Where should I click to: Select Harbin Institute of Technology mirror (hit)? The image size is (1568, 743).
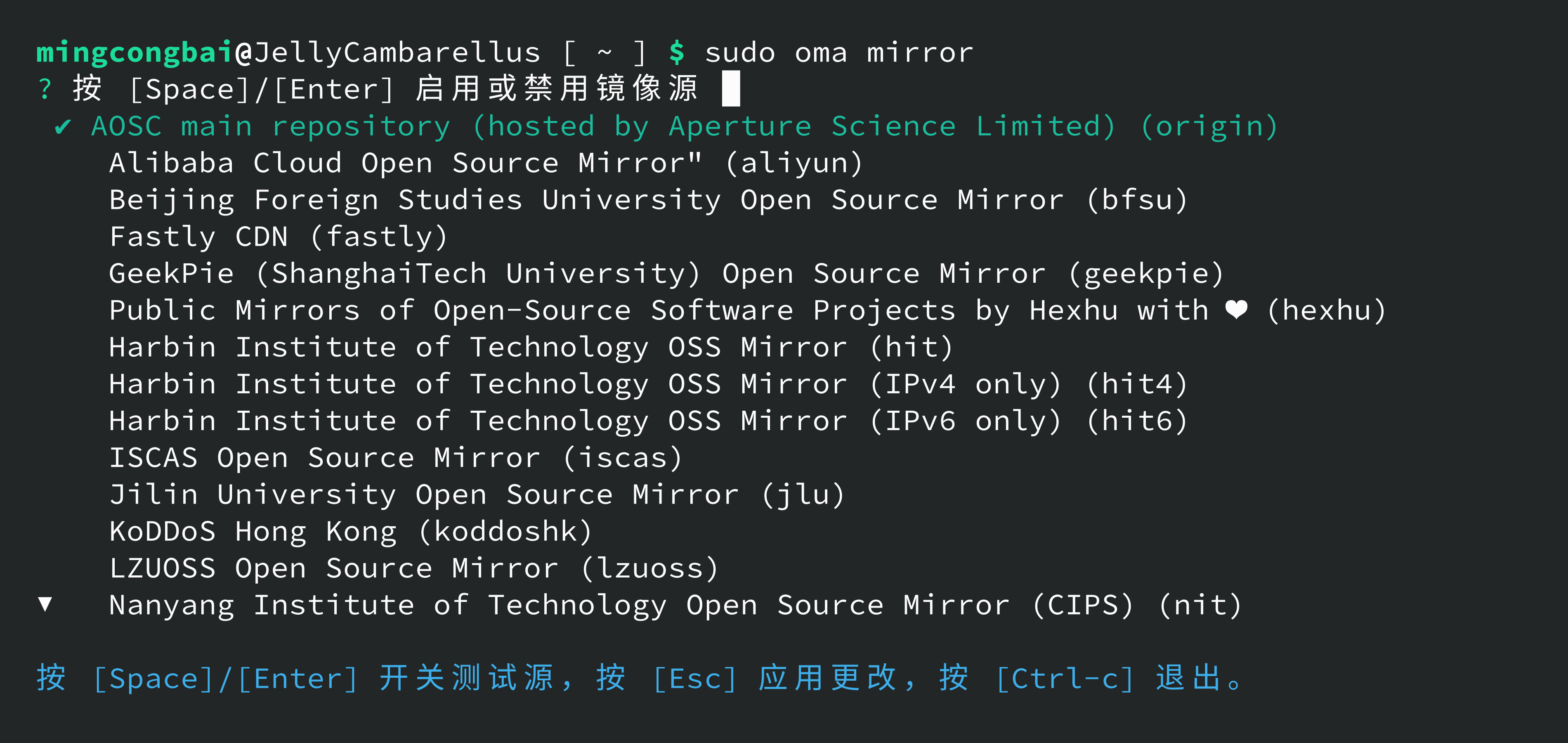click(x=530, y=347)
